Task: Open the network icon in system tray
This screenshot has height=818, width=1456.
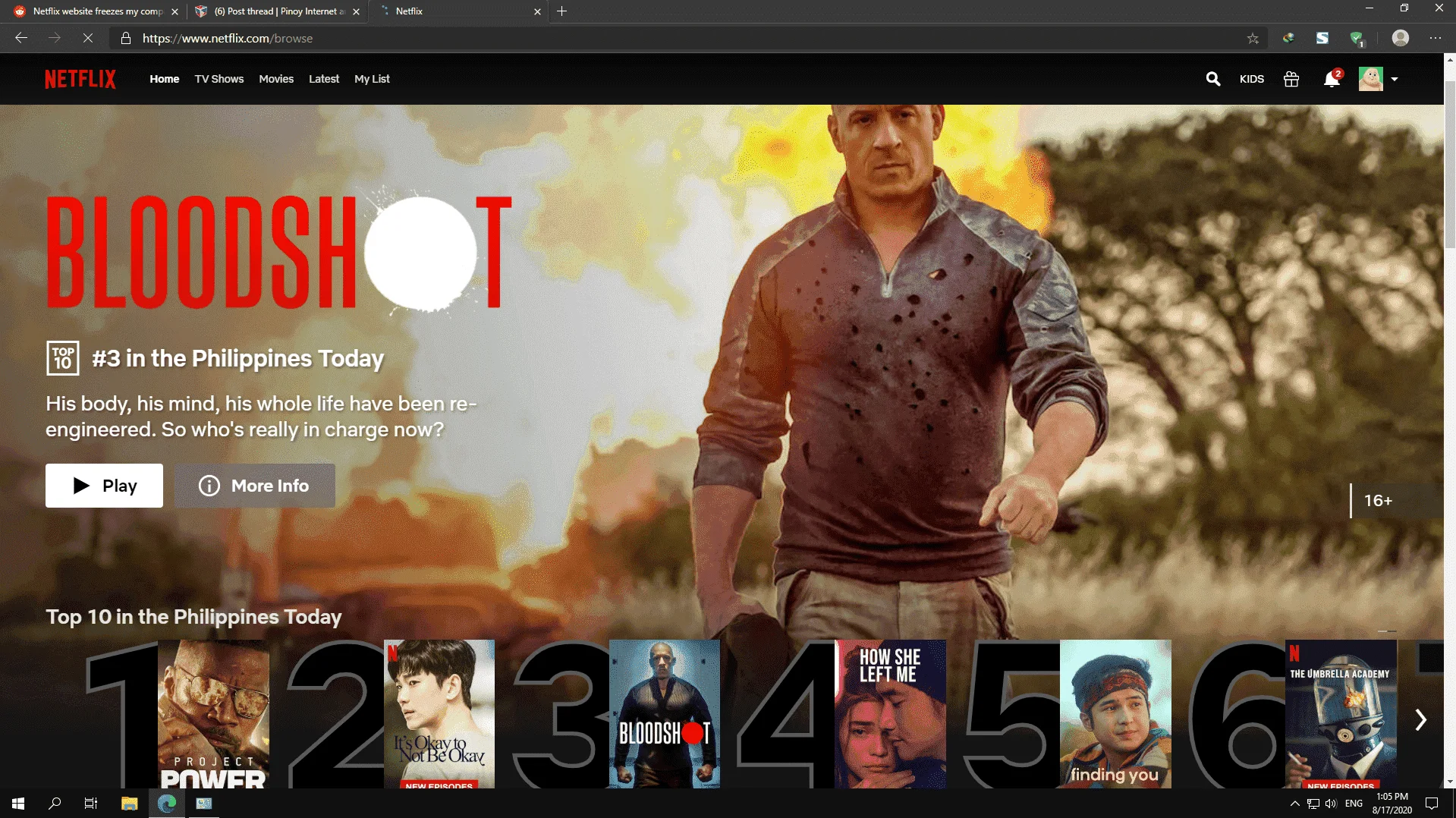Action: pos(1313,804)
